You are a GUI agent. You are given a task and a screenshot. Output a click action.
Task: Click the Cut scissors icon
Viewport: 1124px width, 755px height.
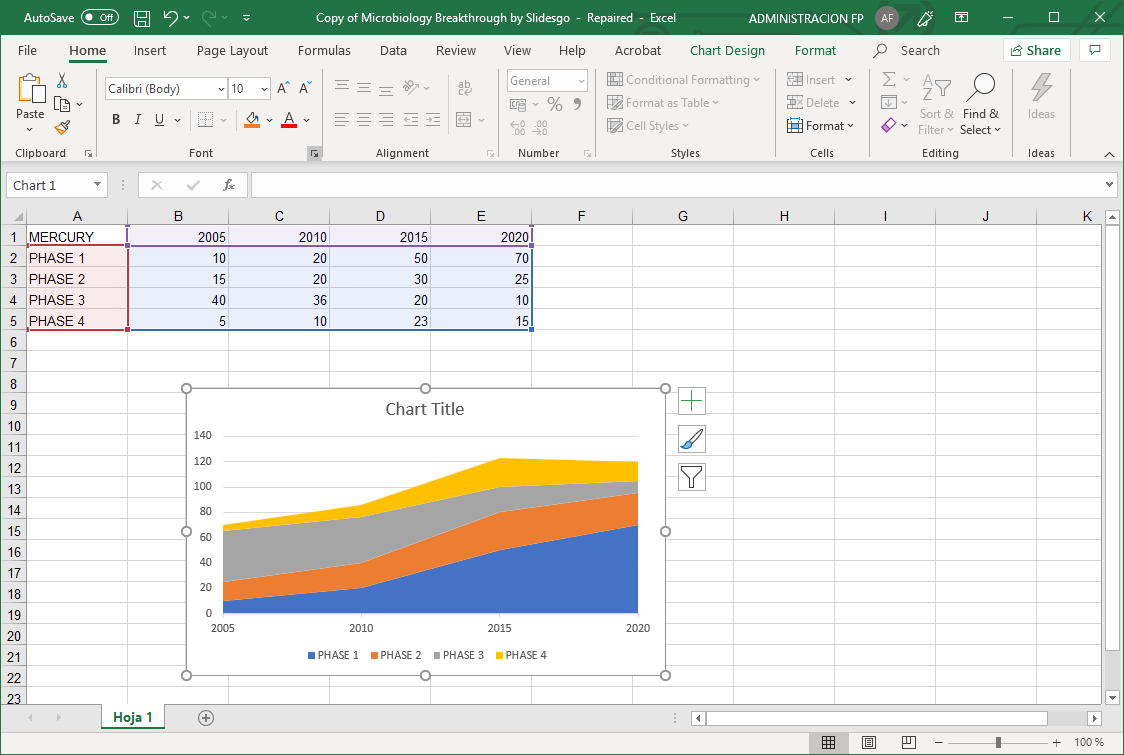62,81
